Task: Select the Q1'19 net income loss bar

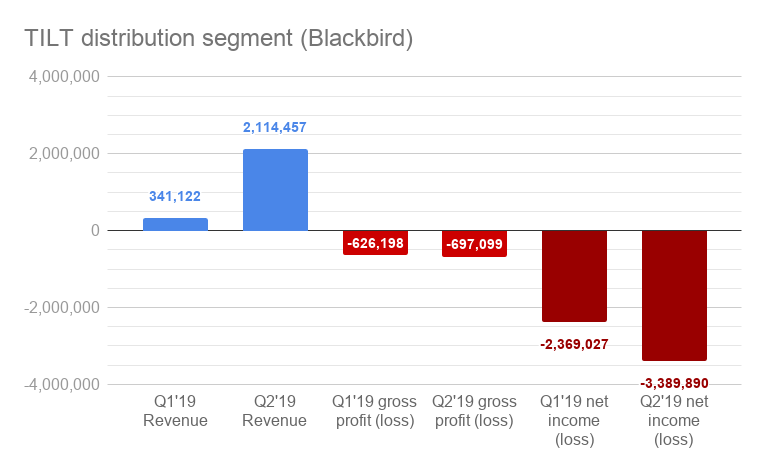Action: coord(574,276)
